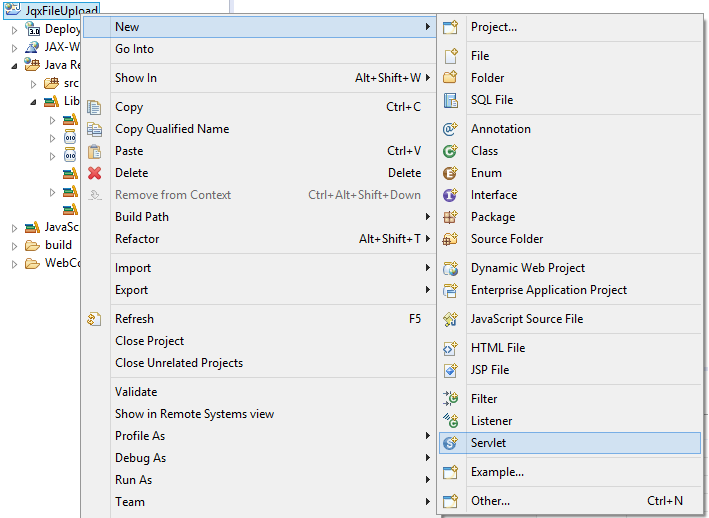The width and height of the screenshot is (709, 518).
Task: Click the Servlet icon in New submenu
Action: 450,443
